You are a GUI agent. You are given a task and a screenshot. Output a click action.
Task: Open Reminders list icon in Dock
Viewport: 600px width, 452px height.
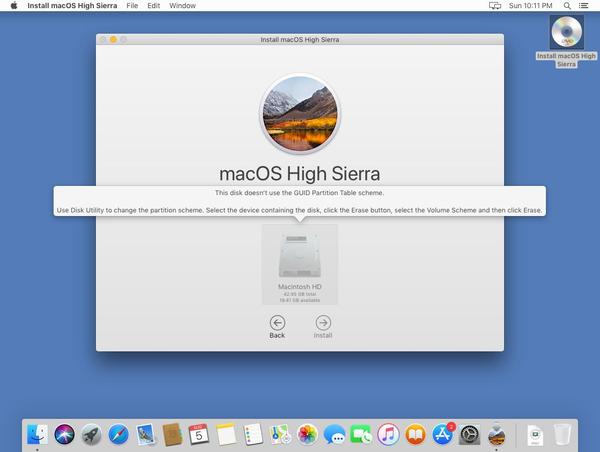pos(253,435)
